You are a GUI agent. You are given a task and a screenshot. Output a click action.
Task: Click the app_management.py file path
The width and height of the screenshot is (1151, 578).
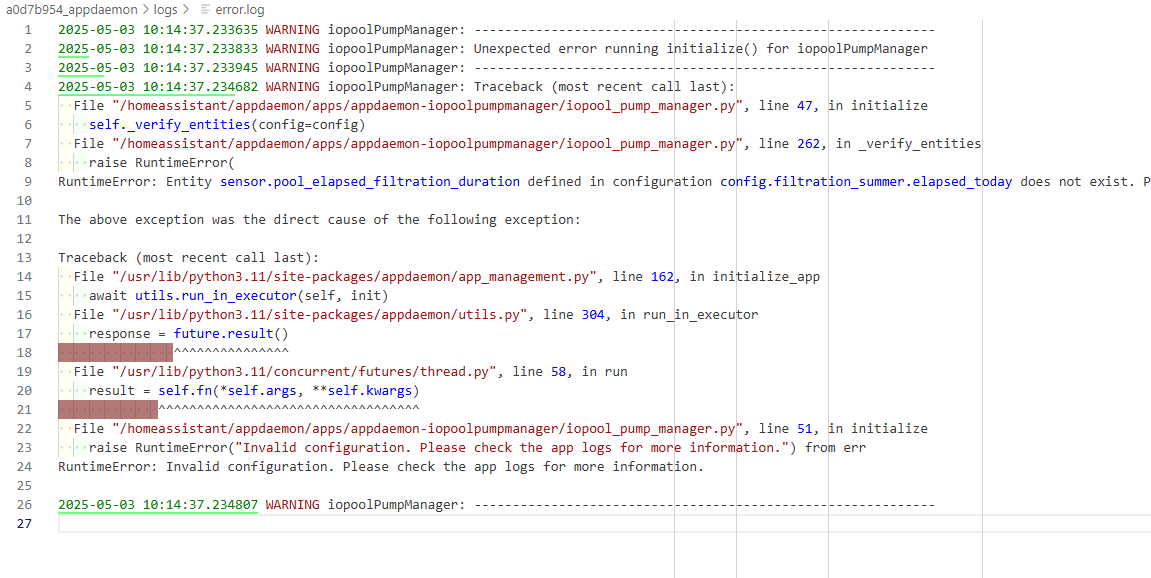click(354, 277)
